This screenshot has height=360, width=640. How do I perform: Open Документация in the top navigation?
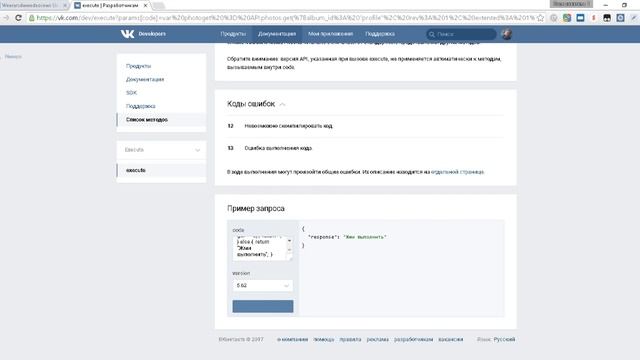[x=277, y=34]
